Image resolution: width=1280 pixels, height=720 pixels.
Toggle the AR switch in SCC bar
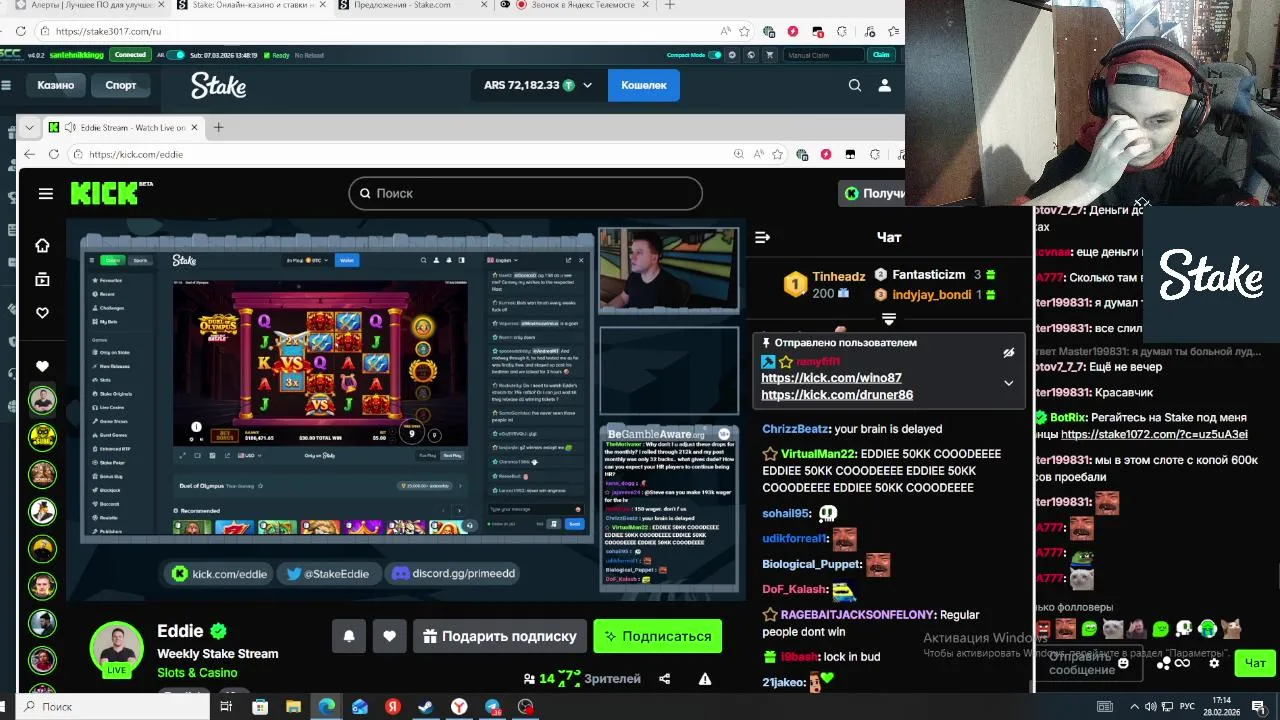175,55
